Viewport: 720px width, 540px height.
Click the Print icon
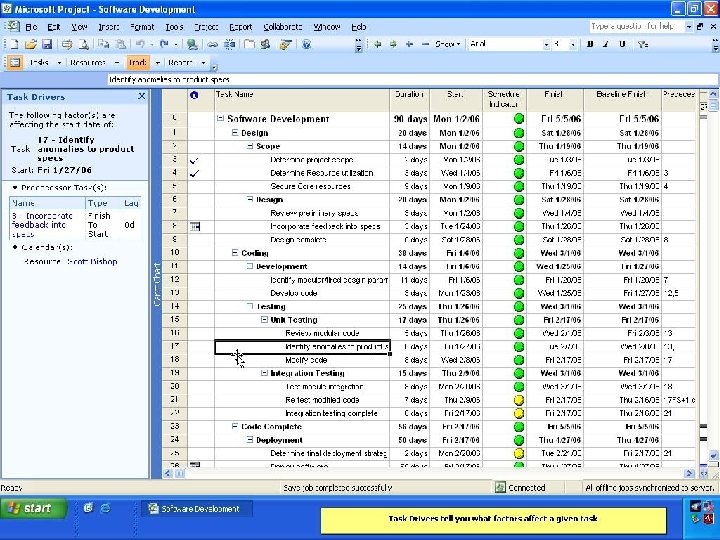tap(67, 44)
